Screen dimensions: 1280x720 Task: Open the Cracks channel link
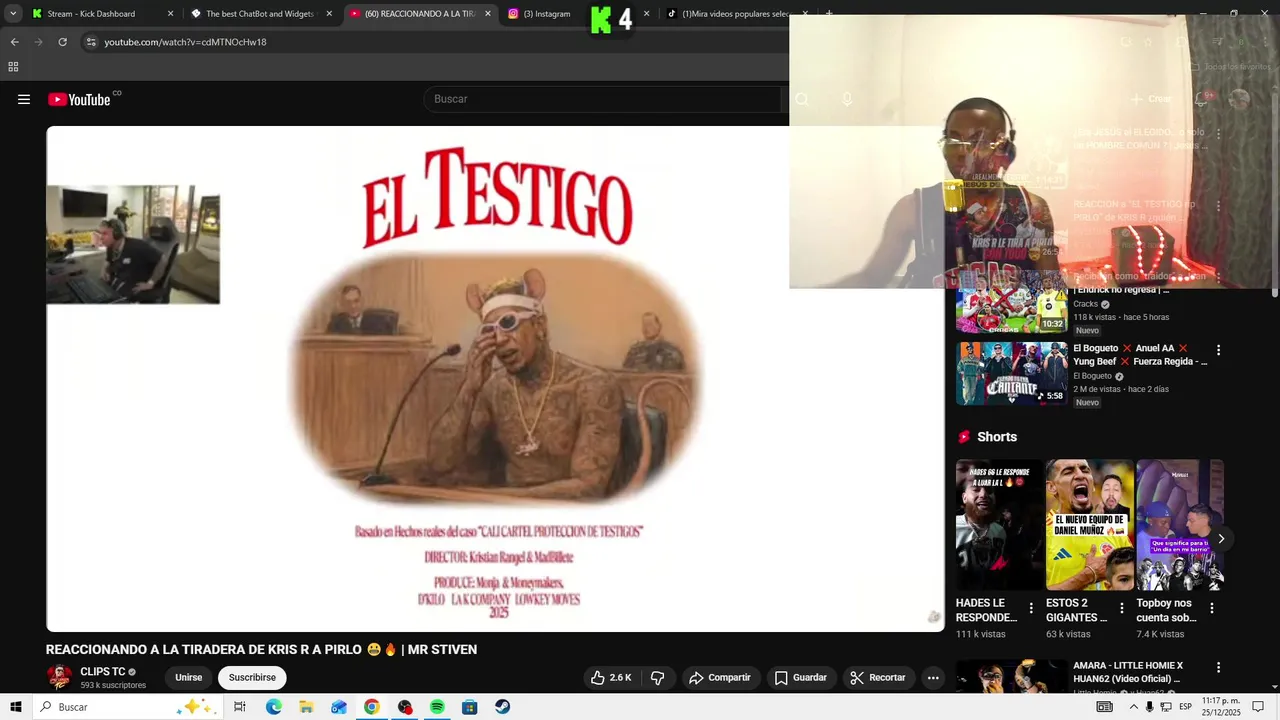pyautogui.click(x=1085, y=304)
